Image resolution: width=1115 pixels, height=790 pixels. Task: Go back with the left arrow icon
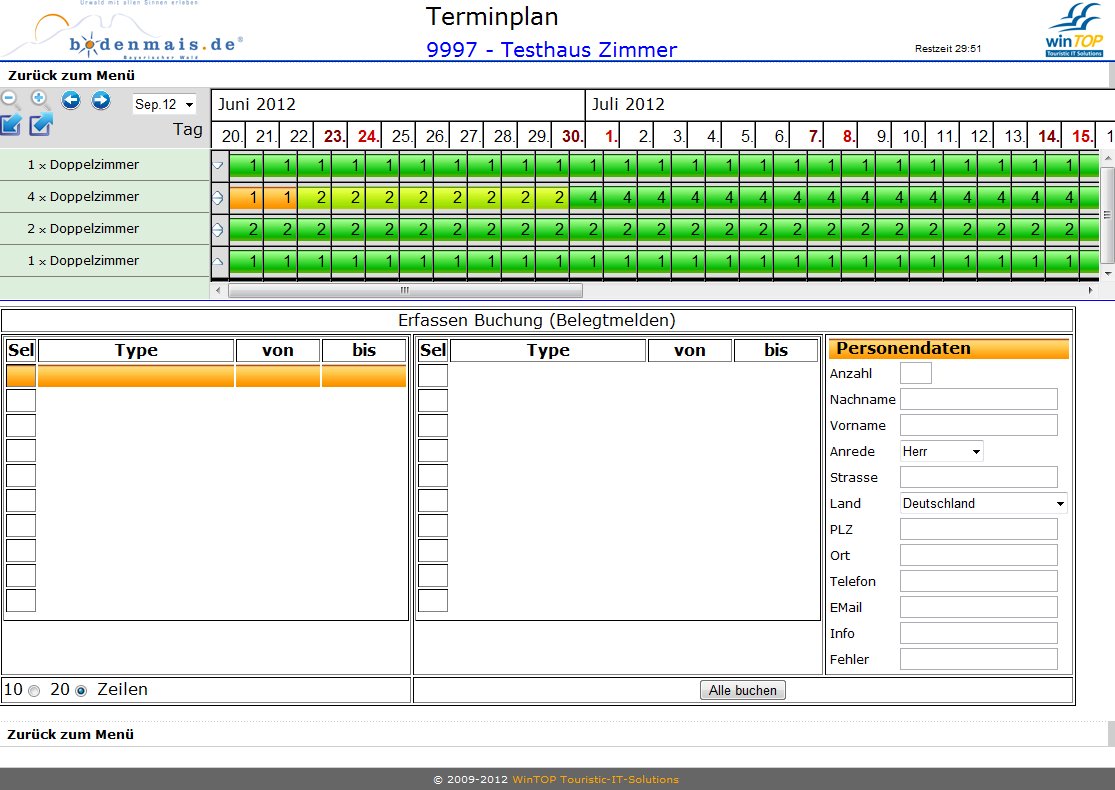pos(71,99)
